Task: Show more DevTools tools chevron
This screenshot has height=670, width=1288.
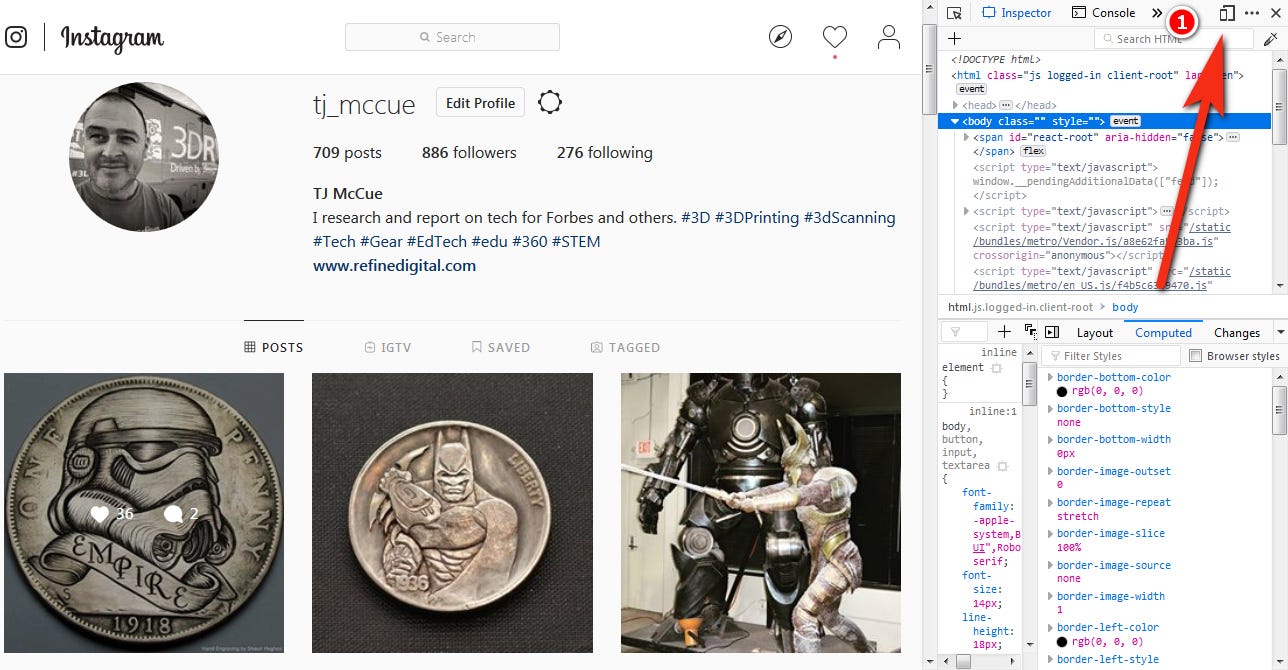Action: coord(1157,13)
